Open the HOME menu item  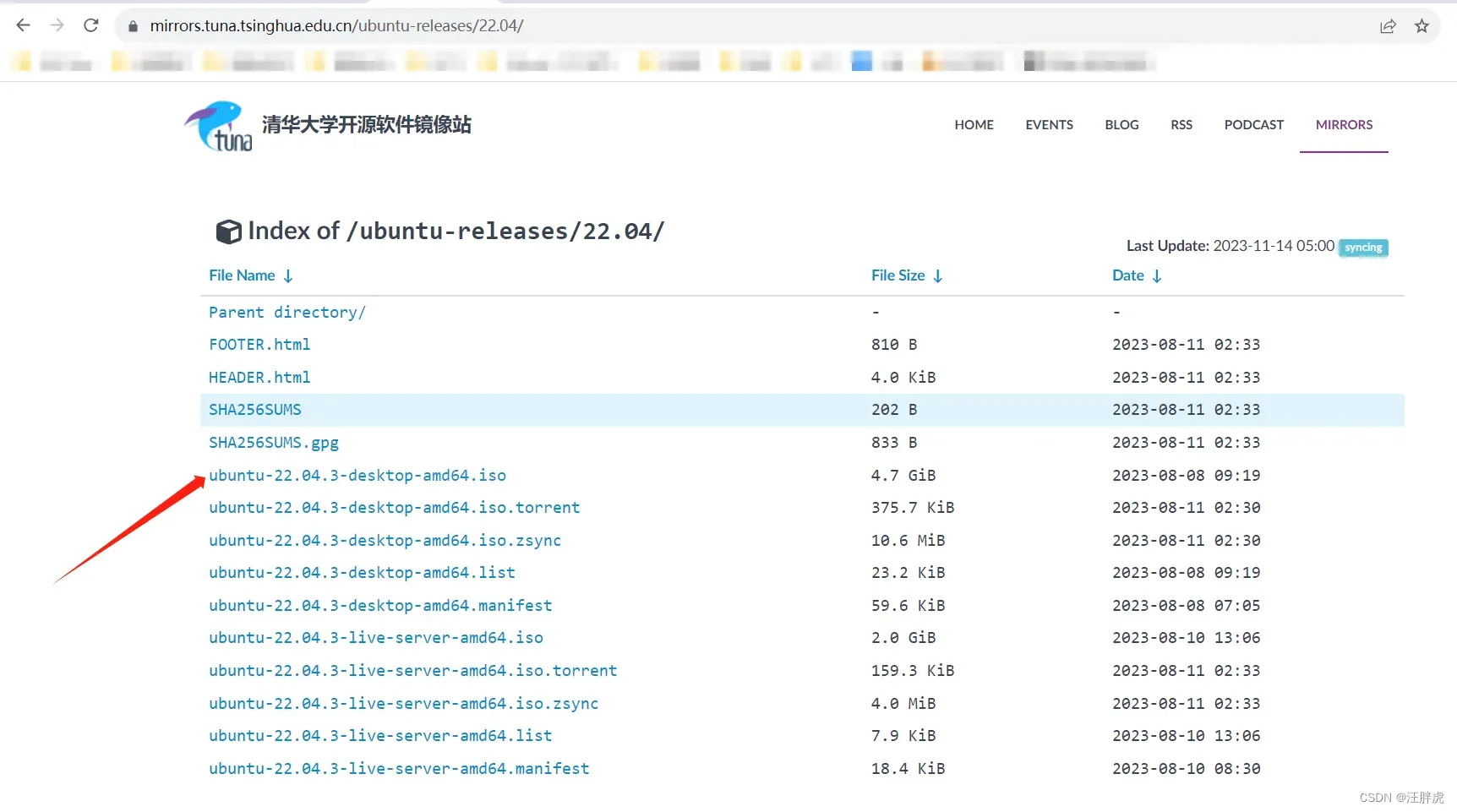[x=974, y=125]
